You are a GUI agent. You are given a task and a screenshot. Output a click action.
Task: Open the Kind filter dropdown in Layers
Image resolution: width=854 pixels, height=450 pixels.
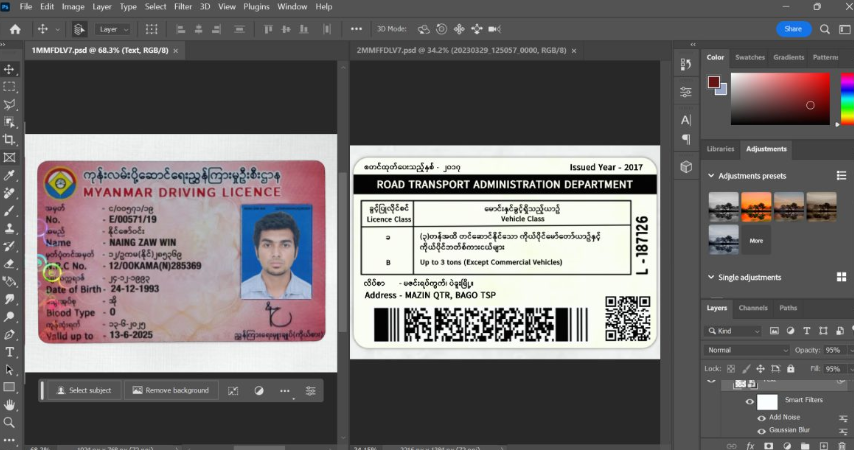click(x=733, y=331)
